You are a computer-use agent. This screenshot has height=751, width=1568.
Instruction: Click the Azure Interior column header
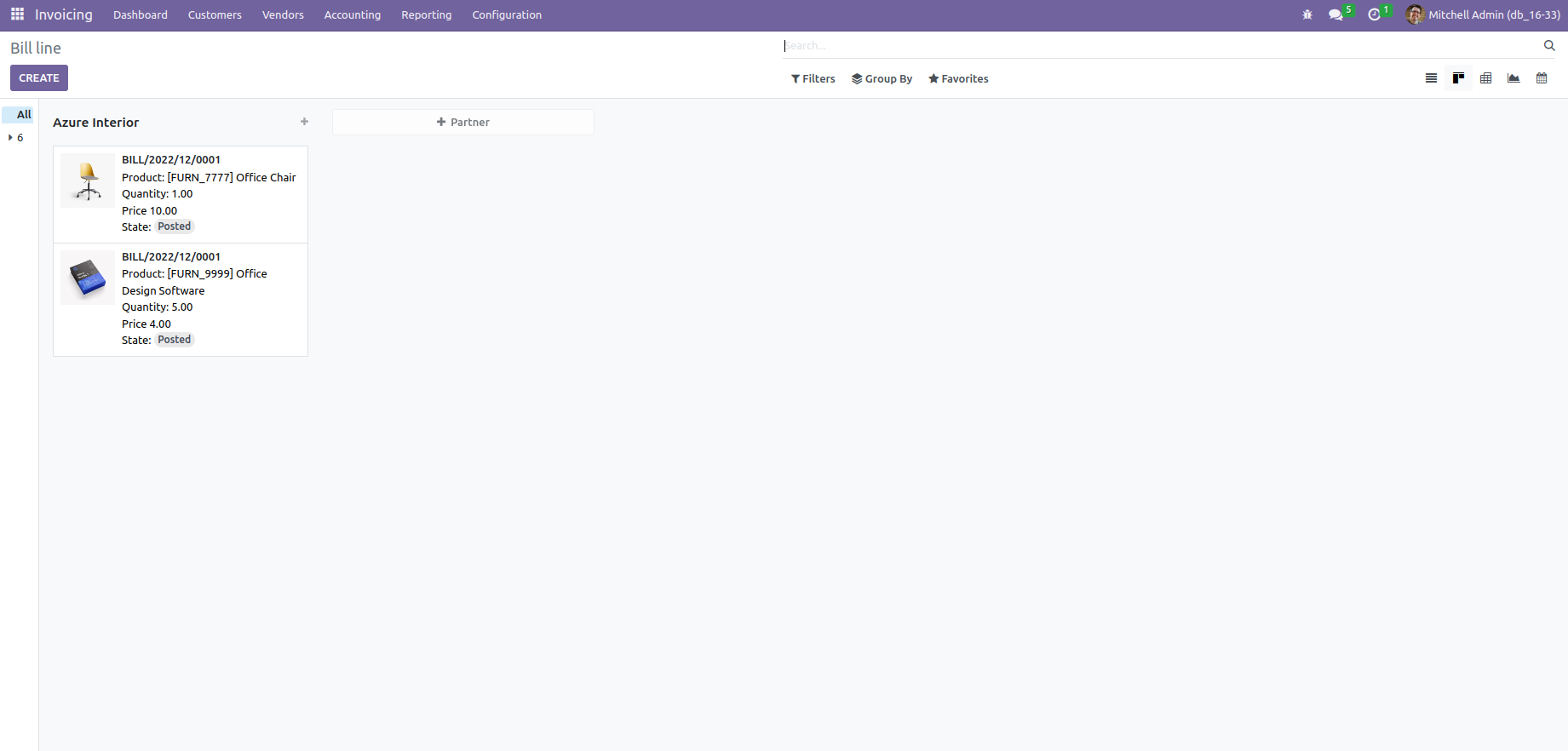(x=96, y=123)
